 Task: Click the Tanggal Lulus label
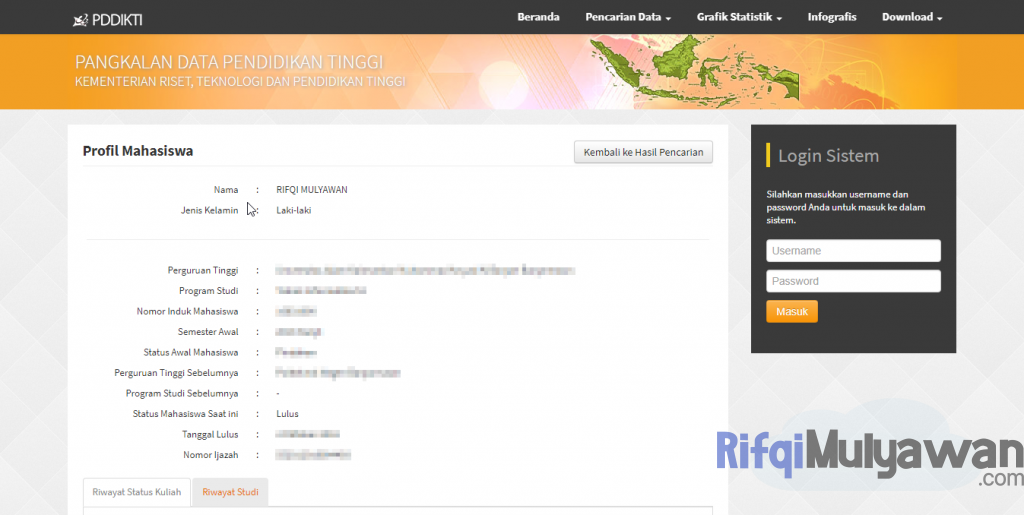tap(210, 435)
